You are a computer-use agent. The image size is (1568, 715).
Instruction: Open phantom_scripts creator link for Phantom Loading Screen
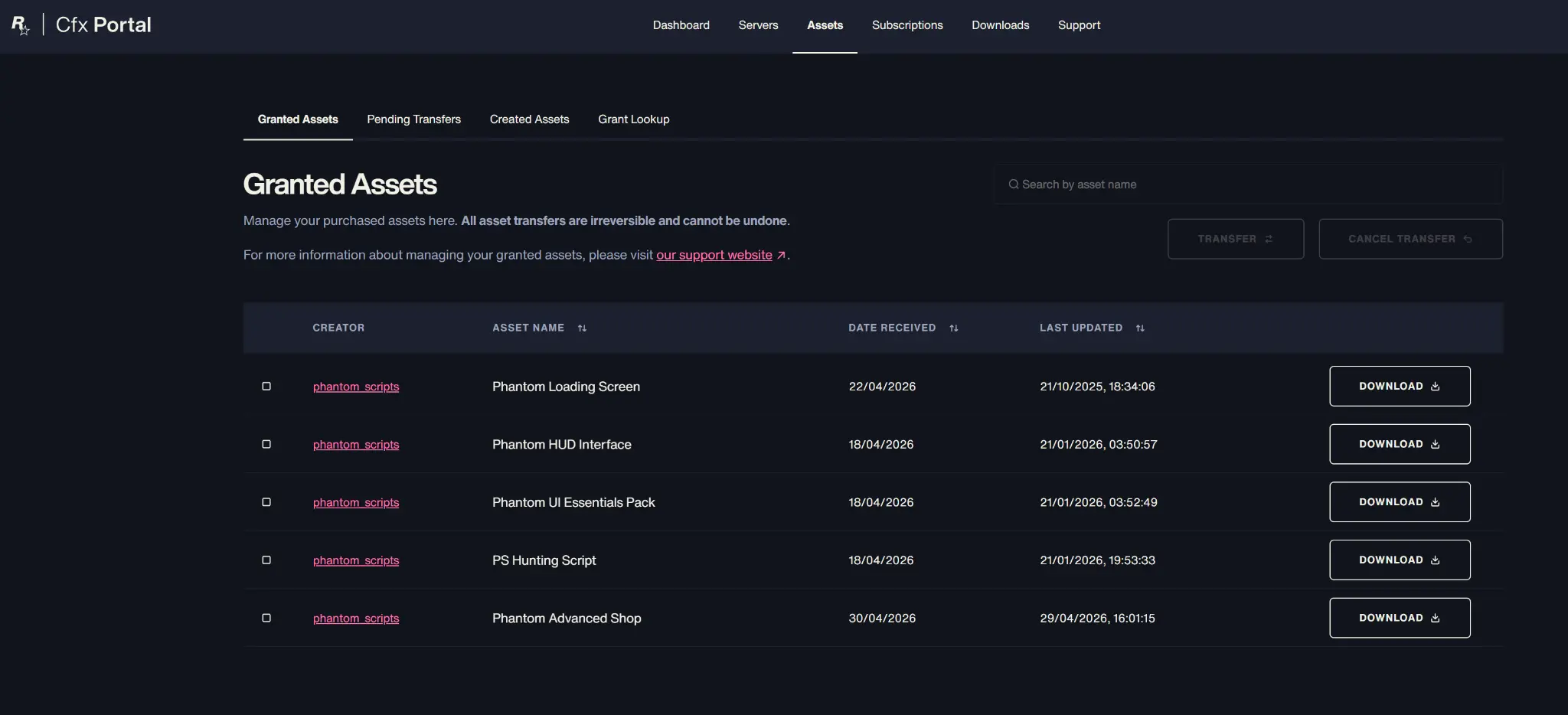pyautogui.click(x=356, y=387)
